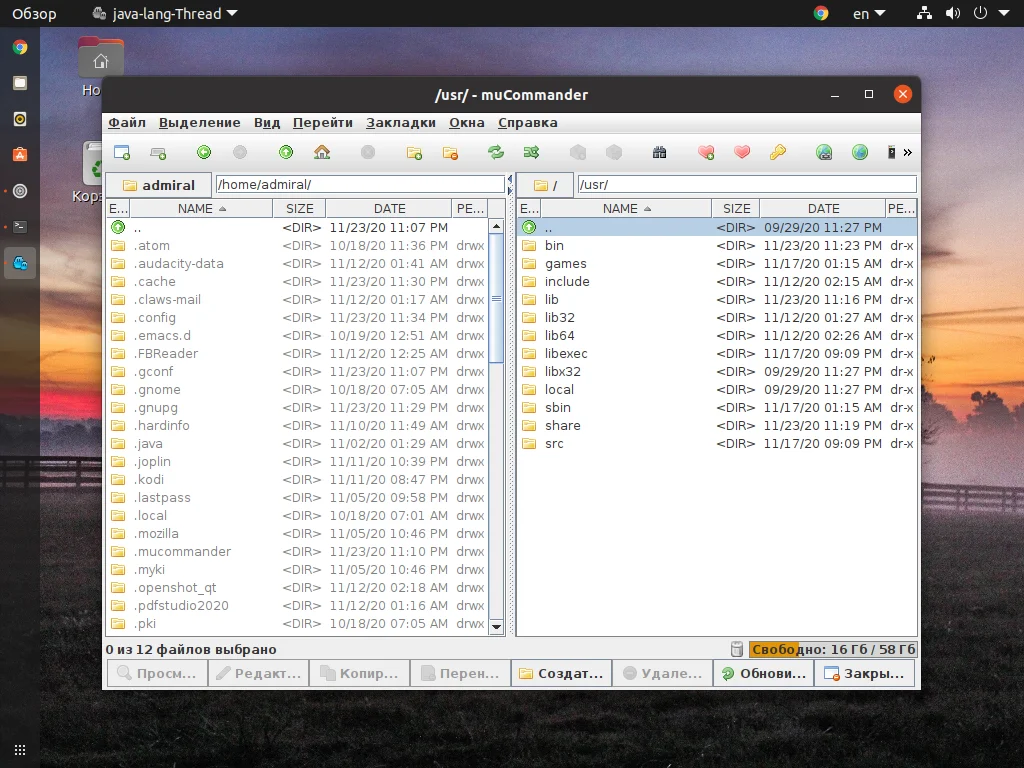Open credentials using the key icon

(x=776, y=152)
